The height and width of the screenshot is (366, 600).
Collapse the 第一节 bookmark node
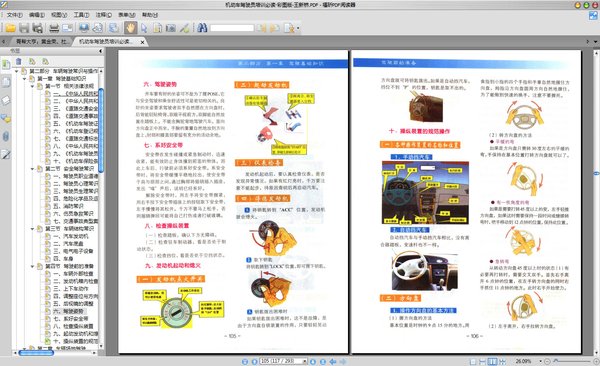point(33,87)
